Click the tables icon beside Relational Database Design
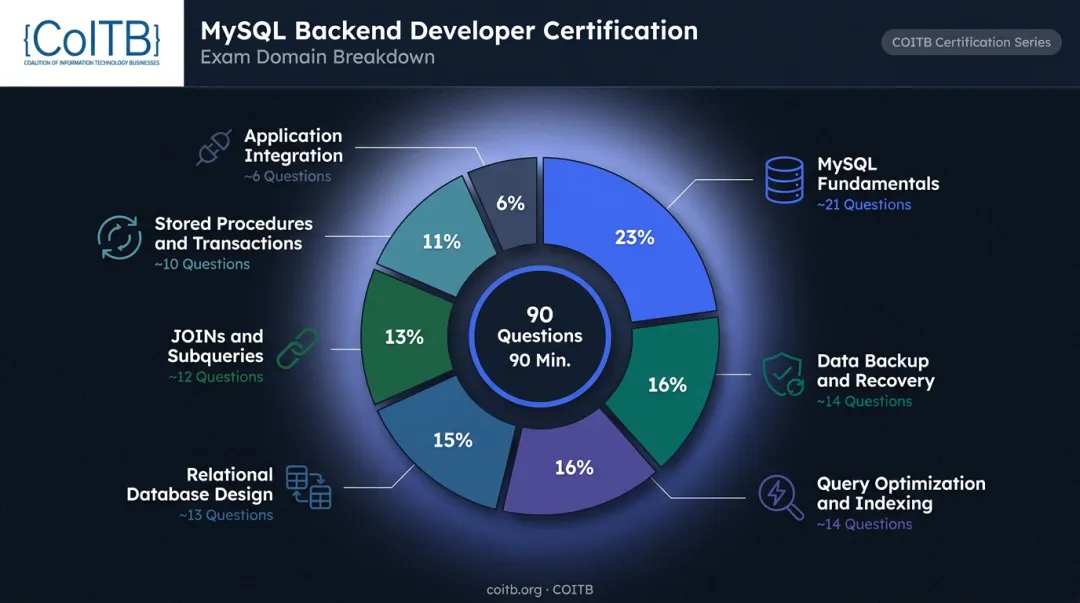Image resolution: width=1080 pixels, height=603 pixels. click(x=309, y=487)
